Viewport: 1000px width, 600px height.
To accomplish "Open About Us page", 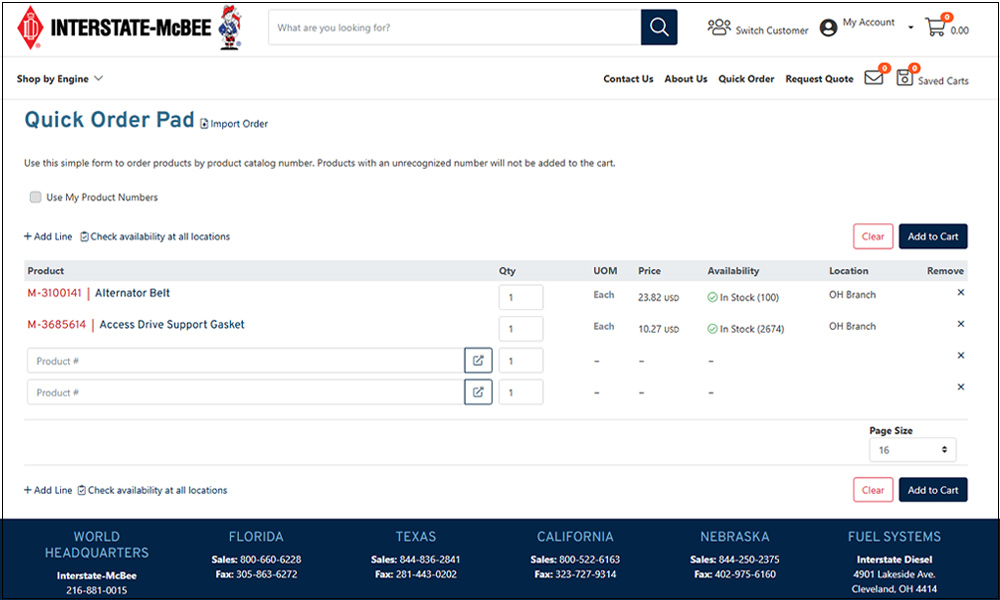I will click(686, 79).
